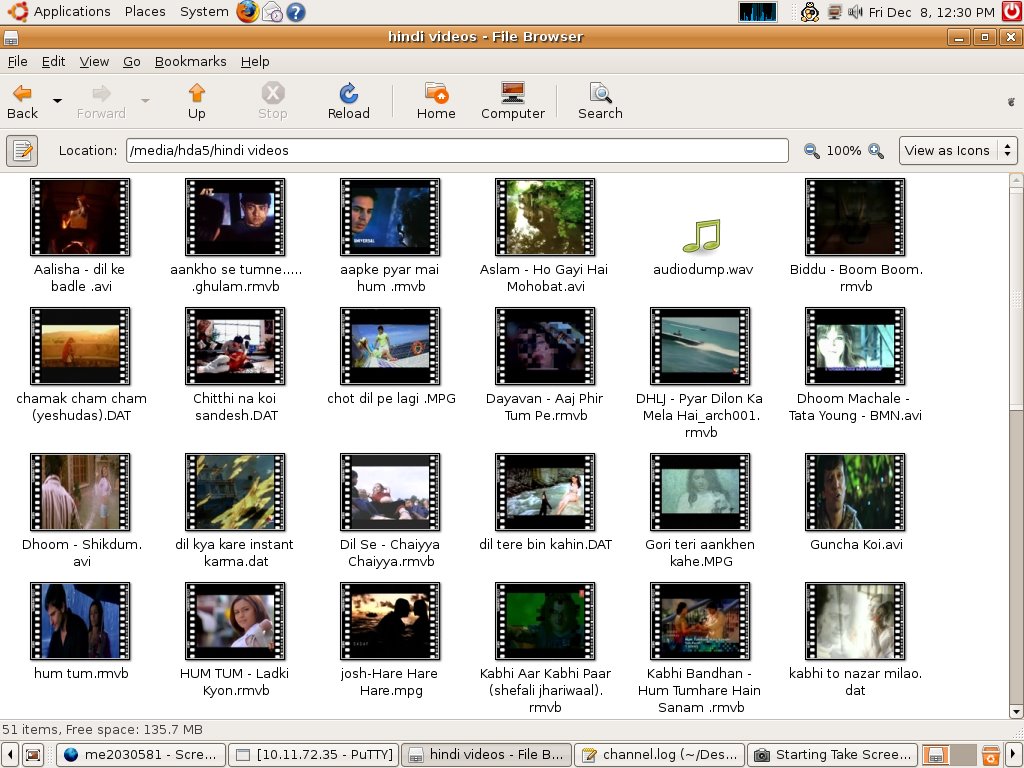Open the Help launcher in the top panel

point(296,12)
